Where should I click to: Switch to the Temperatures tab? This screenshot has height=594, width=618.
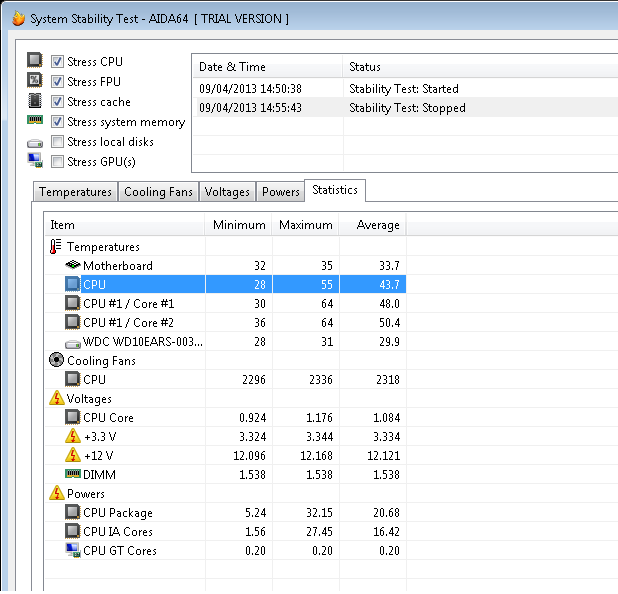point(75,192)
